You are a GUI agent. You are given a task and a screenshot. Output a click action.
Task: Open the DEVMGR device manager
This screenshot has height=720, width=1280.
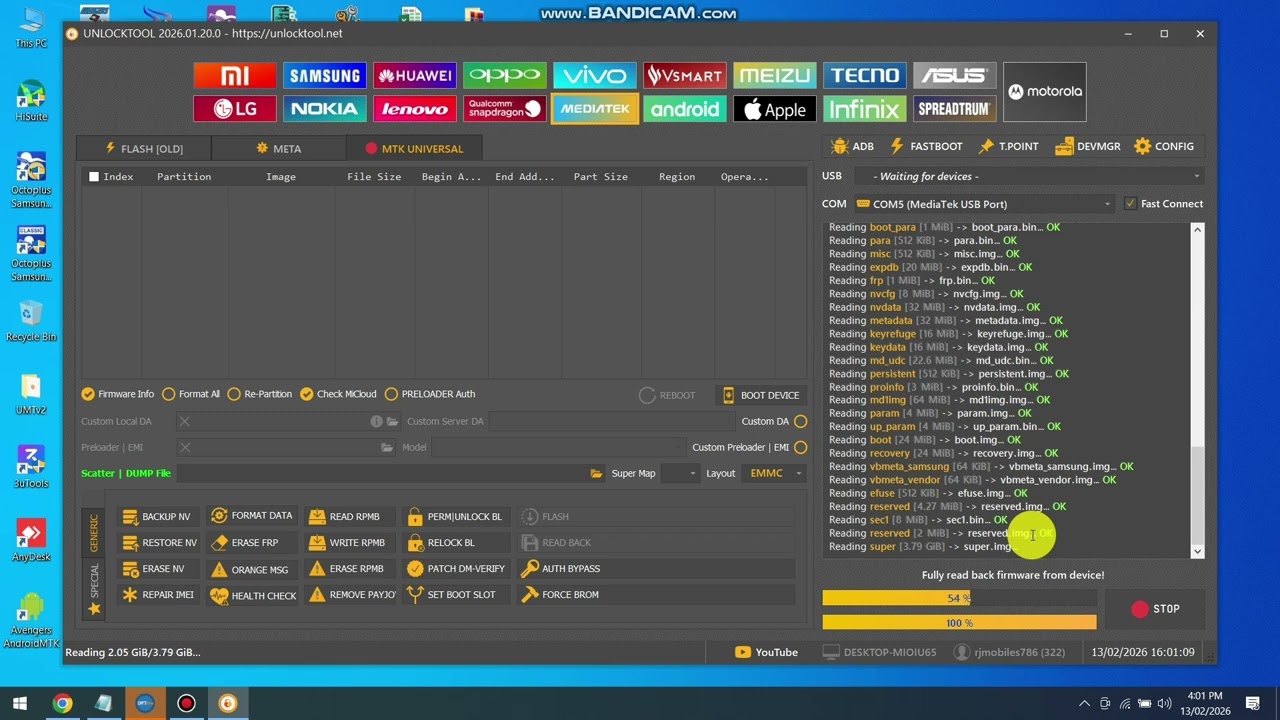(1087, 146)
